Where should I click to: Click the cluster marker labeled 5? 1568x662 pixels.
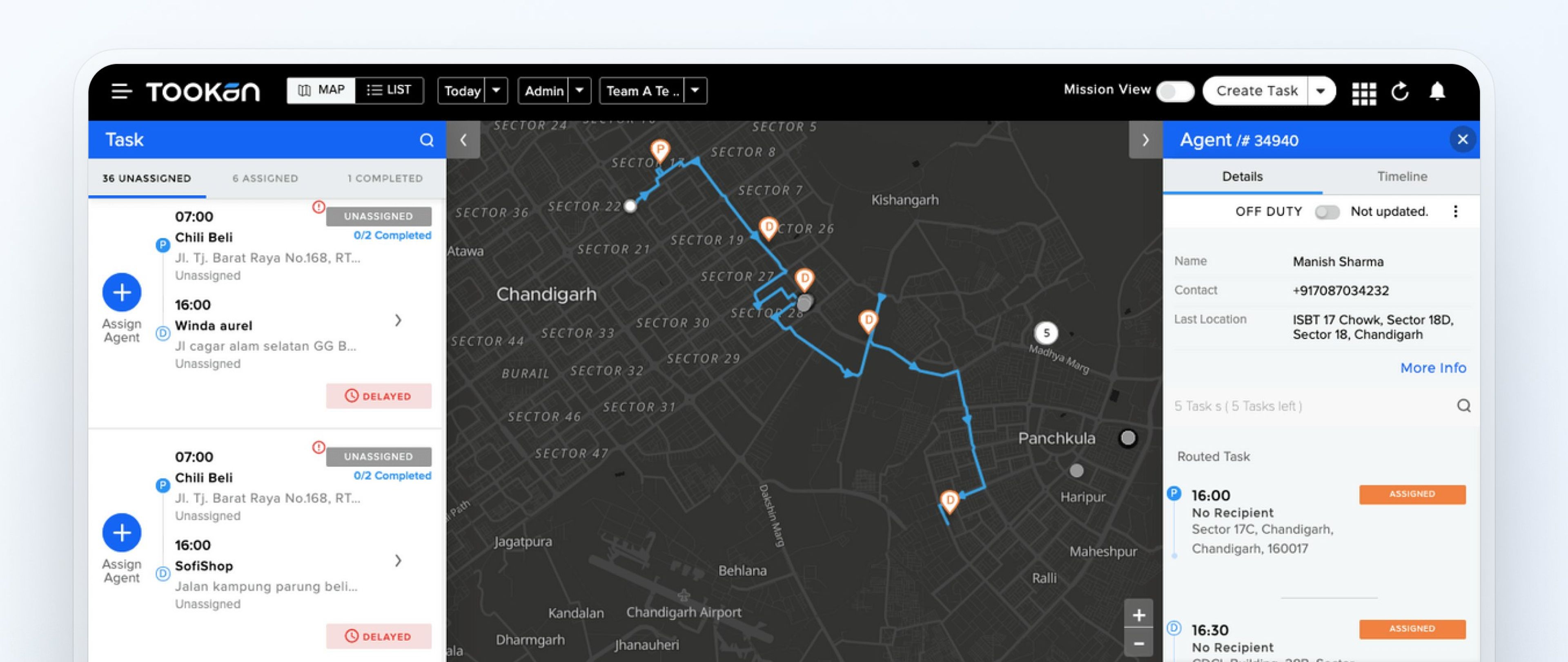click(1046, 333)
